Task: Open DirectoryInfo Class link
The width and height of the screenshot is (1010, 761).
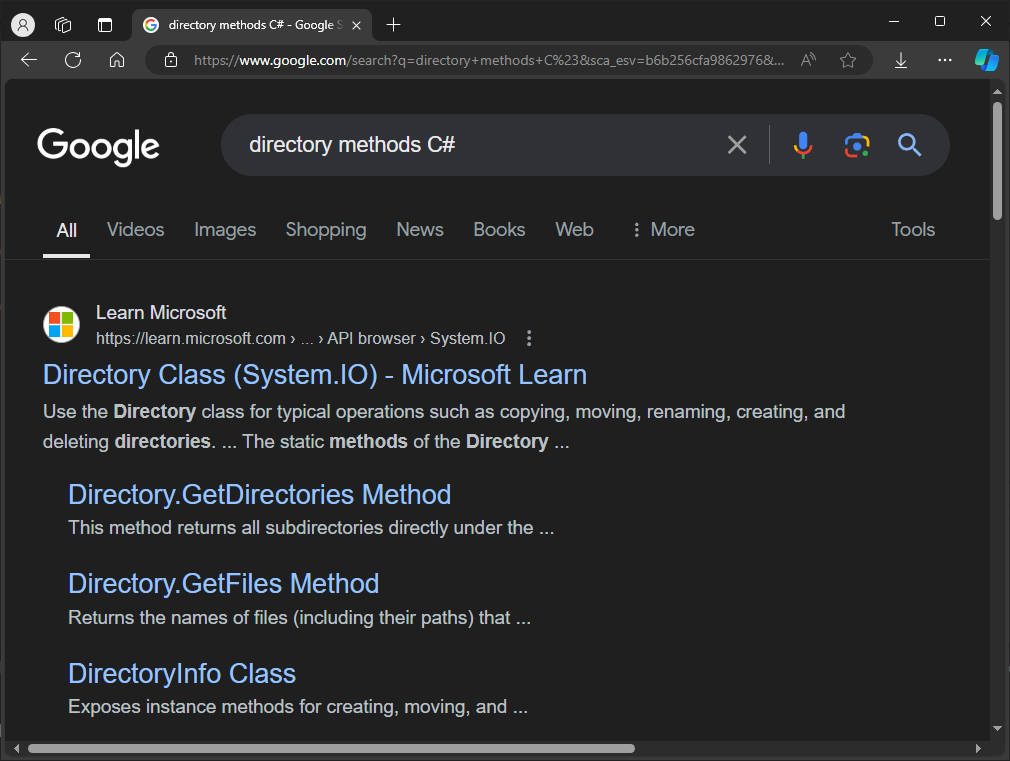Action: [x=182, y=674]
